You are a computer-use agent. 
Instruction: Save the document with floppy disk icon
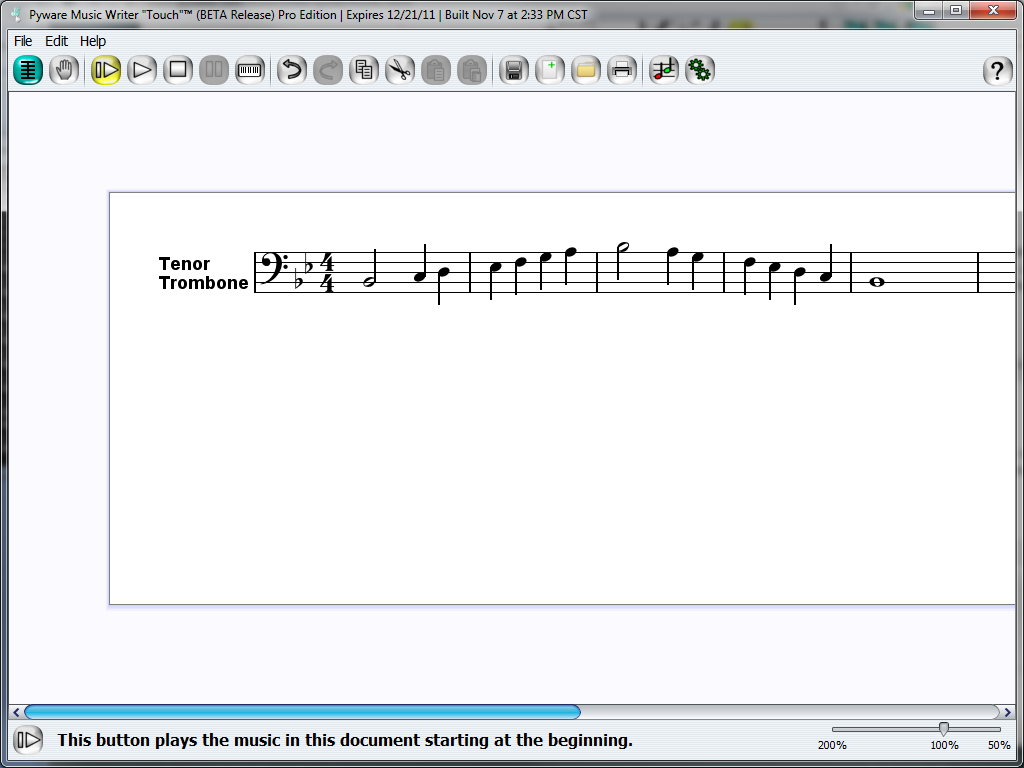514,70
